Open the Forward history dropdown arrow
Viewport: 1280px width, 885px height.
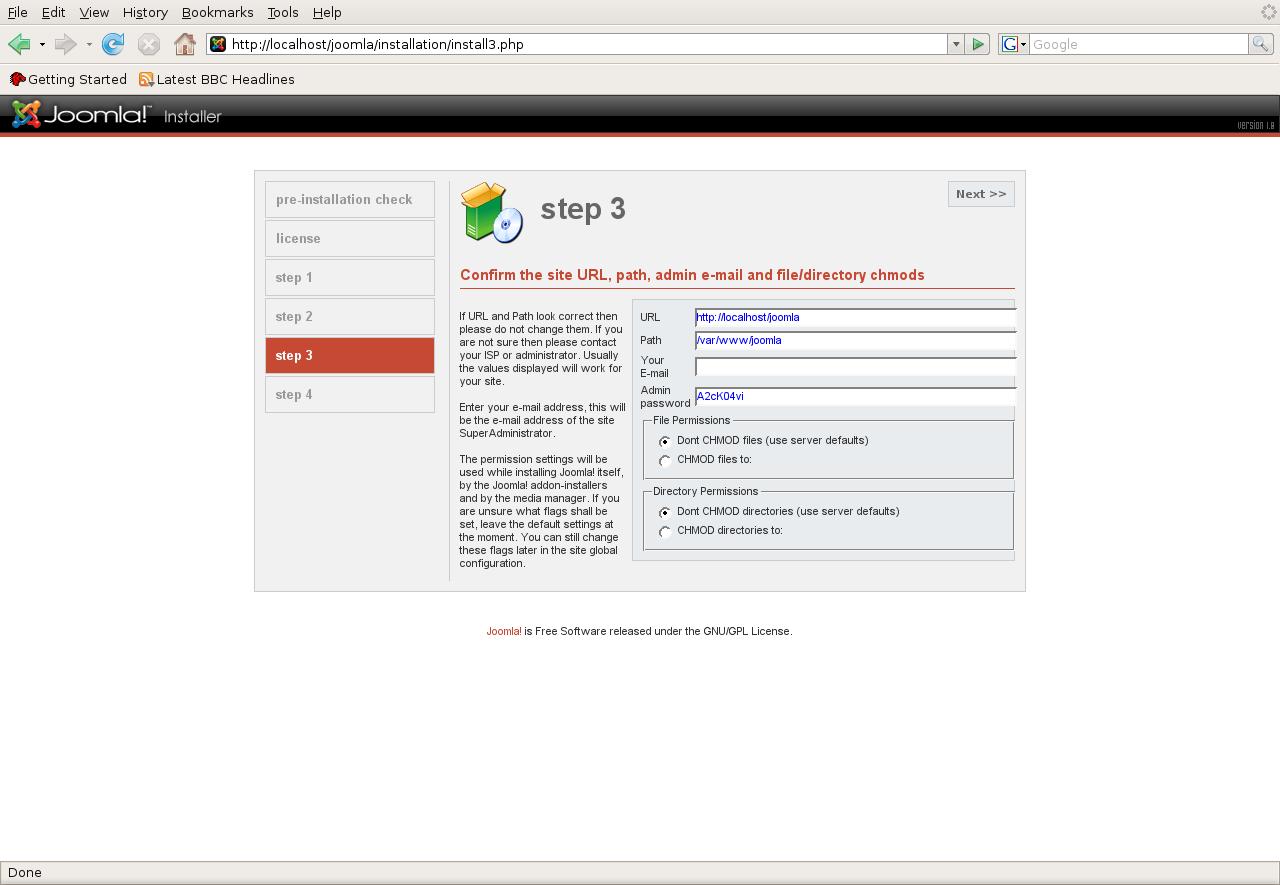pos(89,44)
